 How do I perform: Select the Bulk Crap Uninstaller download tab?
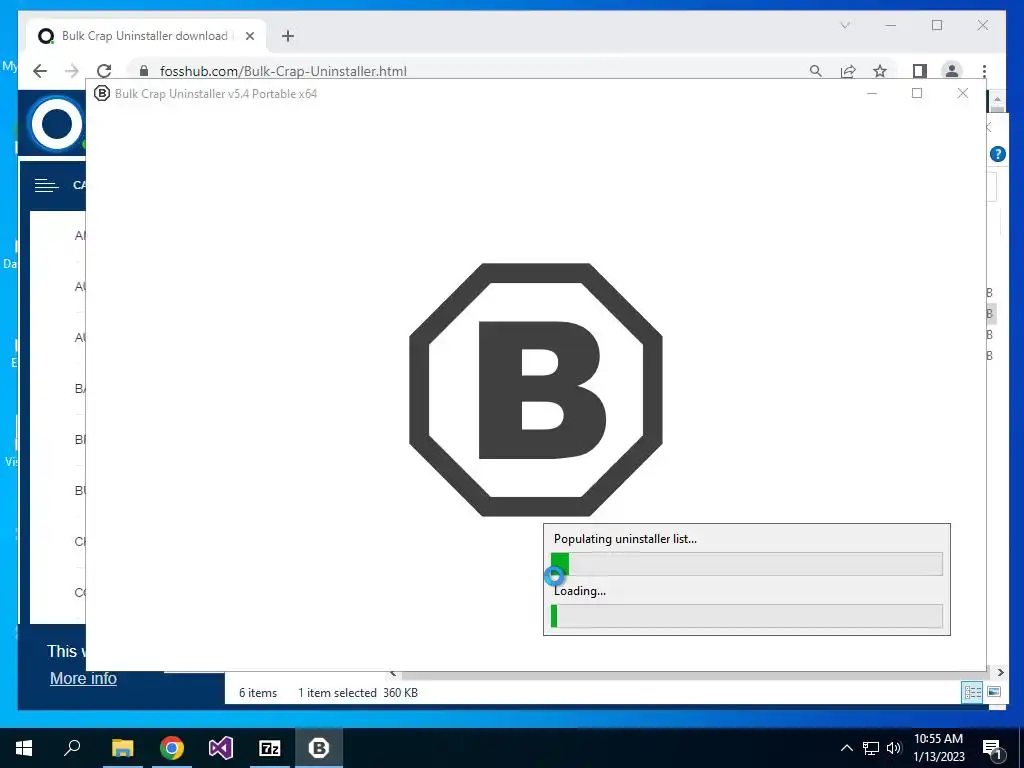click(x=146, y=36)
